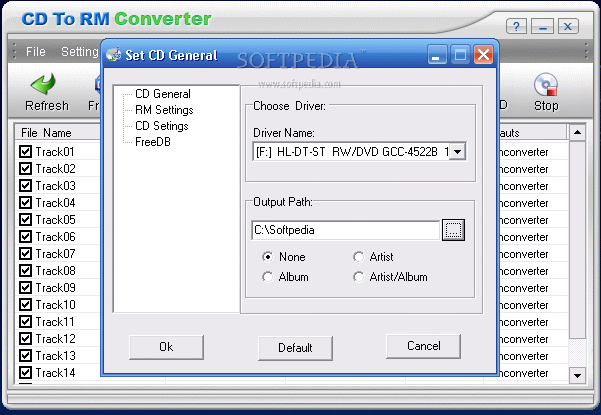Click the Output Path text field
601x415 pixels.
pyautogui.click(x=345, y=230)
